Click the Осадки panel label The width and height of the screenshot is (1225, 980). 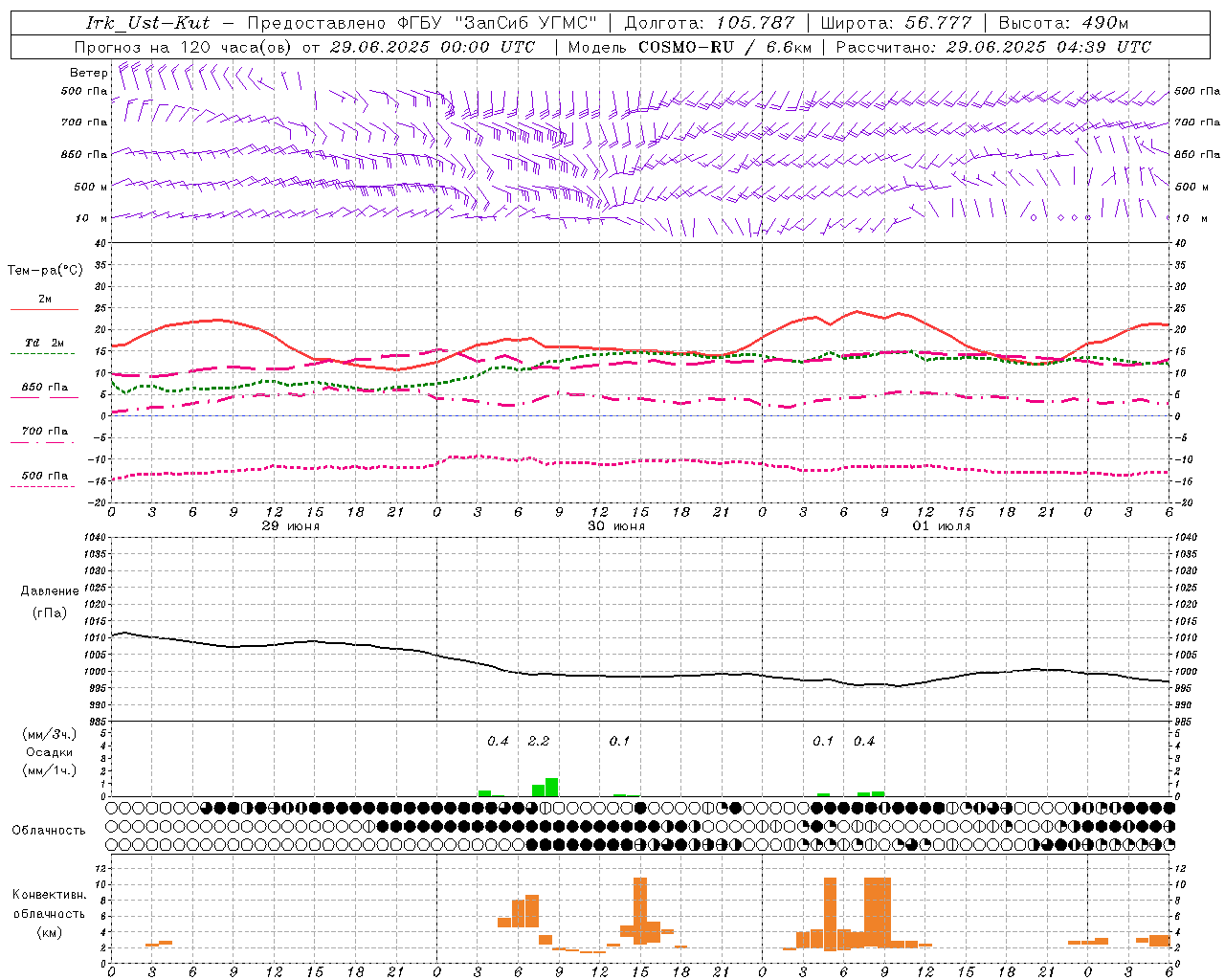click(50, 752)
